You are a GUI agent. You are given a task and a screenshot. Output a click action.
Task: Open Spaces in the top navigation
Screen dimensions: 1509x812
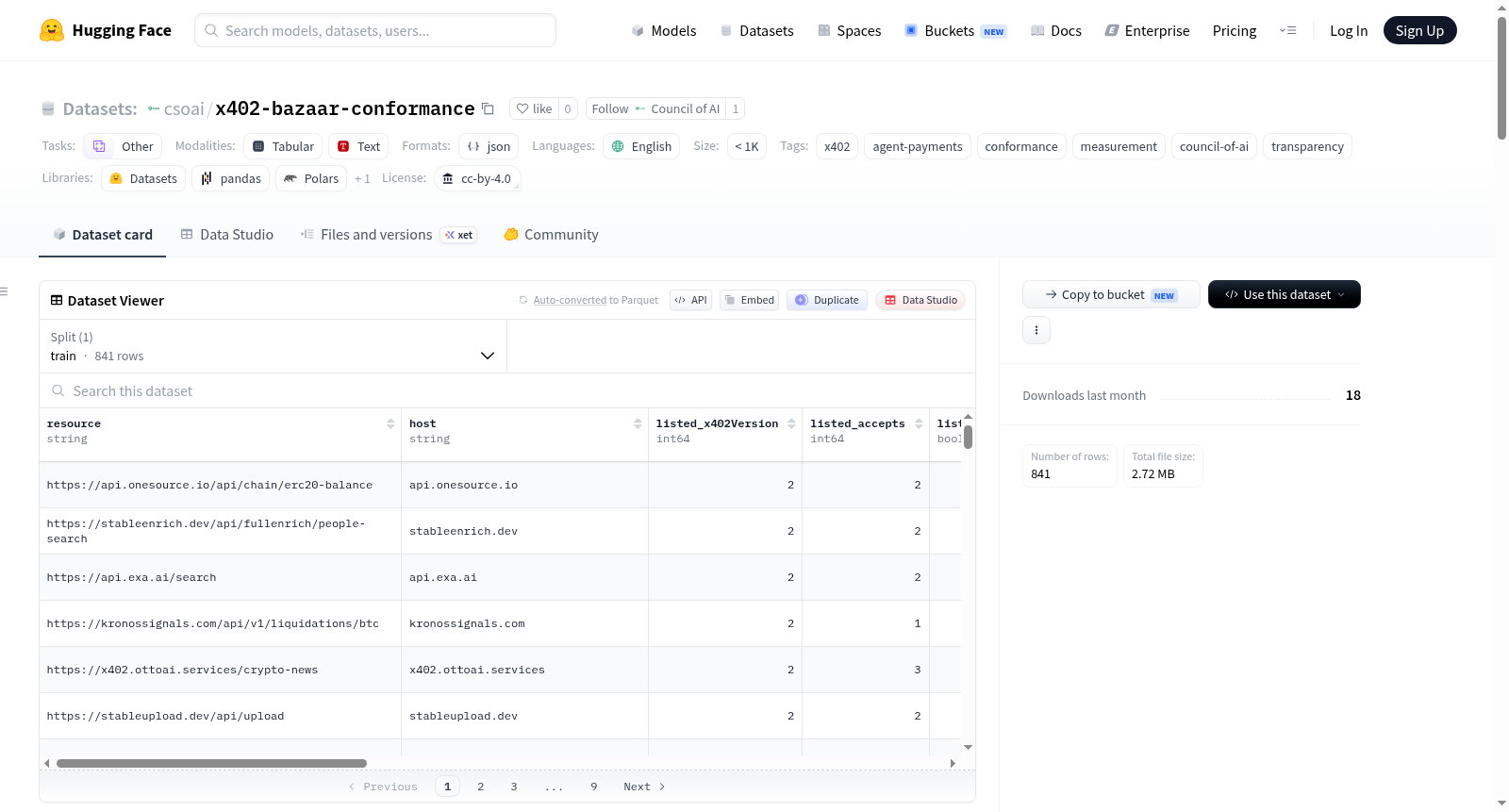pyautogui.click(x=849, y=30)
